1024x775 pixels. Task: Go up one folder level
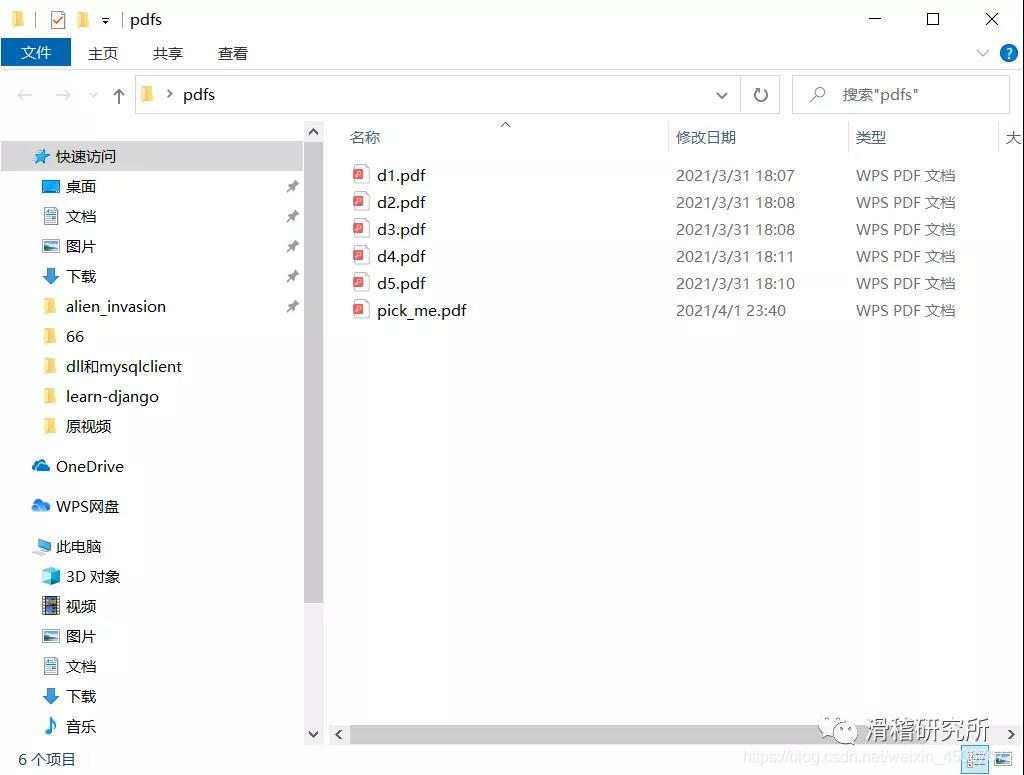[x=119, y=96]
